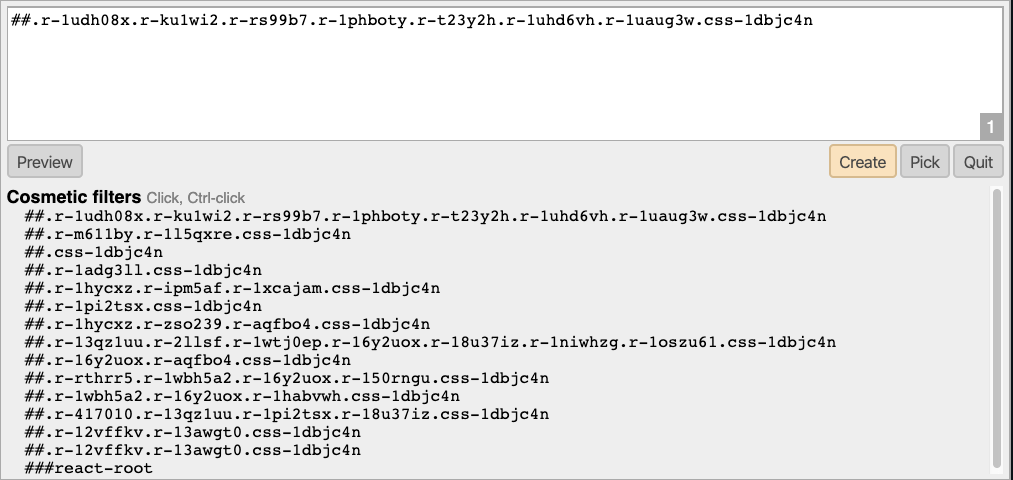Click the Preview button
The image size is (1013, 480).
pos(45,162)
